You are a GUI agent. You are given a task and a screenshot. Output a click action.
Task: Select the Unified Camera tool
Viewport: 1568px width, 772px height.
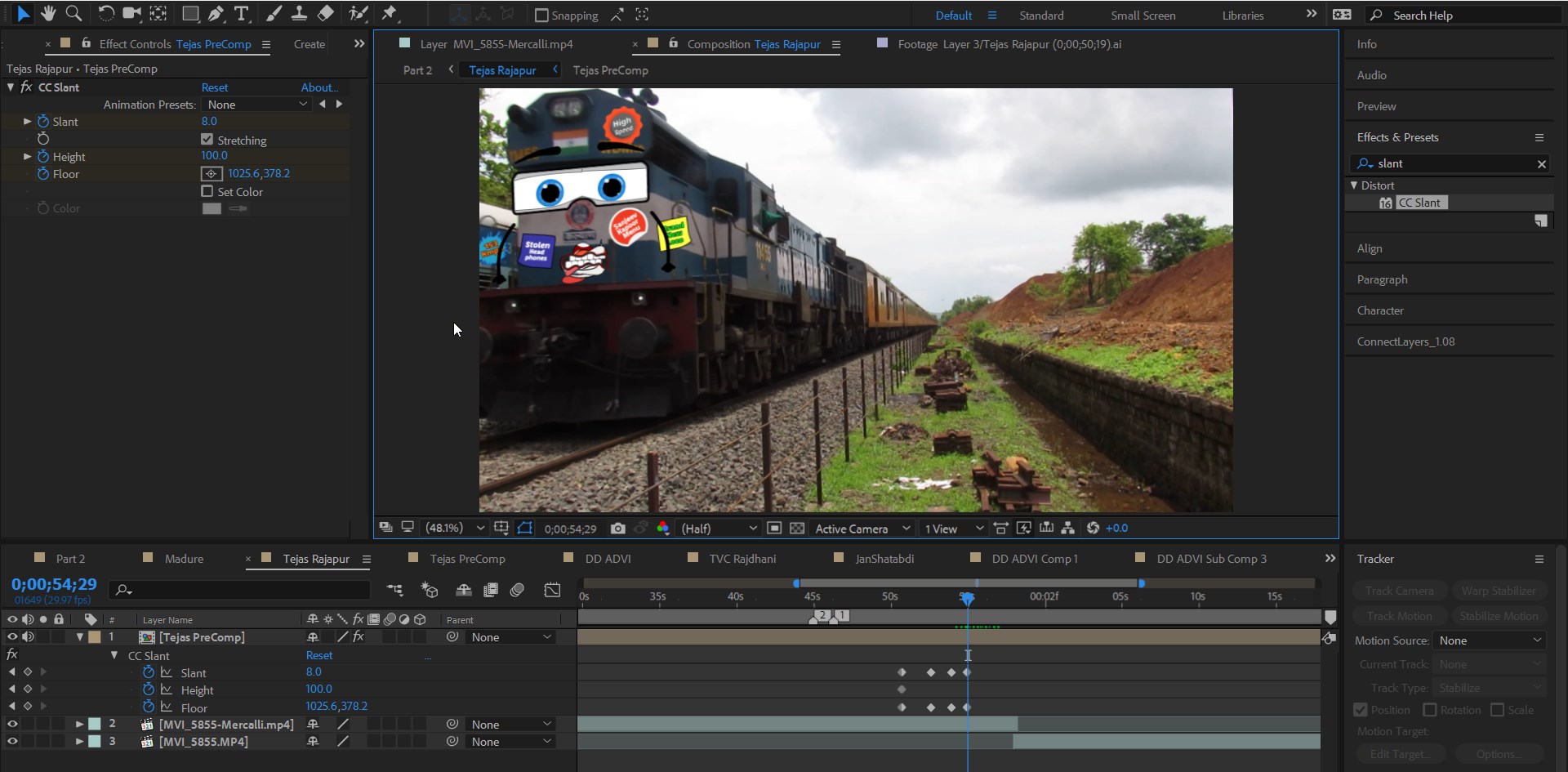[x=131, y=13]
